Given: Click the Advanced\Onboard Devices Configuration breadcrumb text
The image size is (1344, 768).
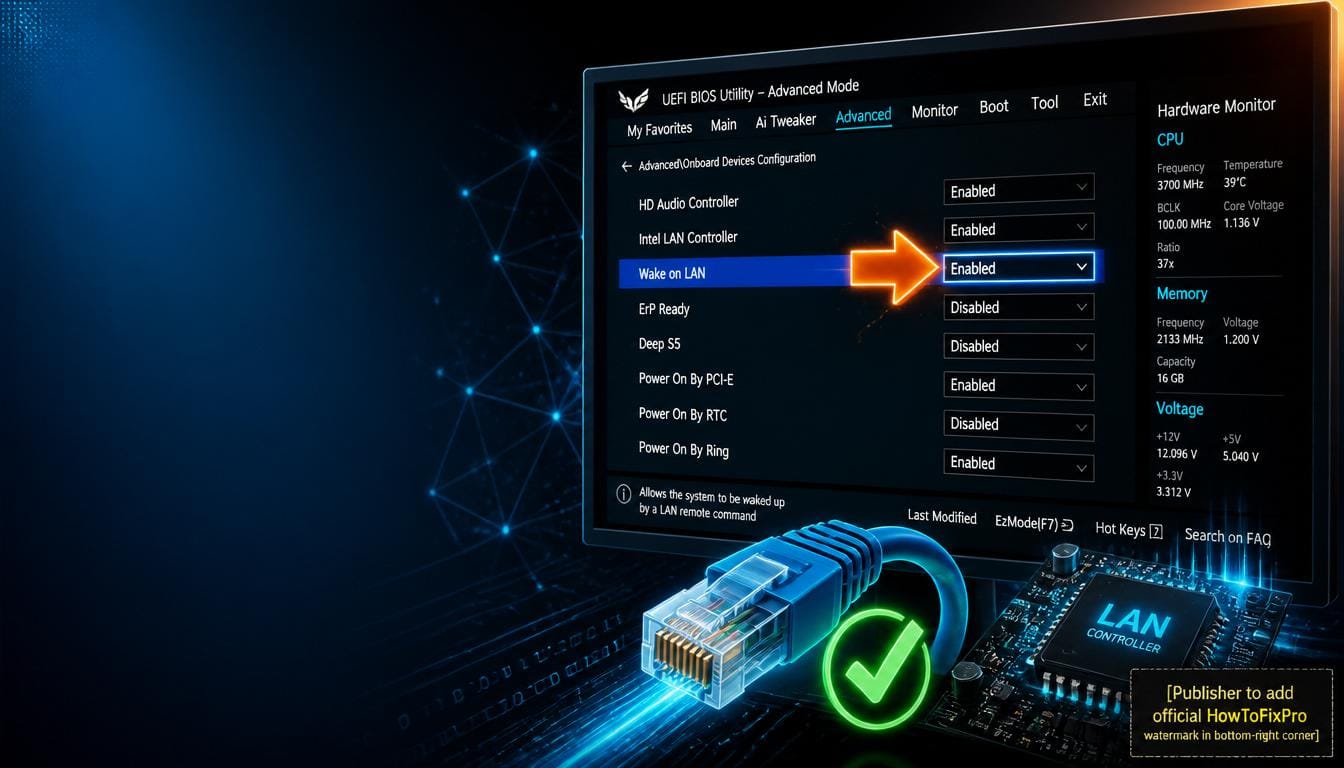Looking at the screenshot, I should tap(727, 161).
